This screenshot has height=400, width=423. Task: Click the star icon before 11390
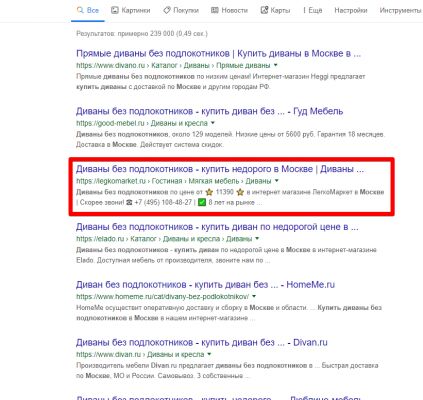tap(209, 192)
